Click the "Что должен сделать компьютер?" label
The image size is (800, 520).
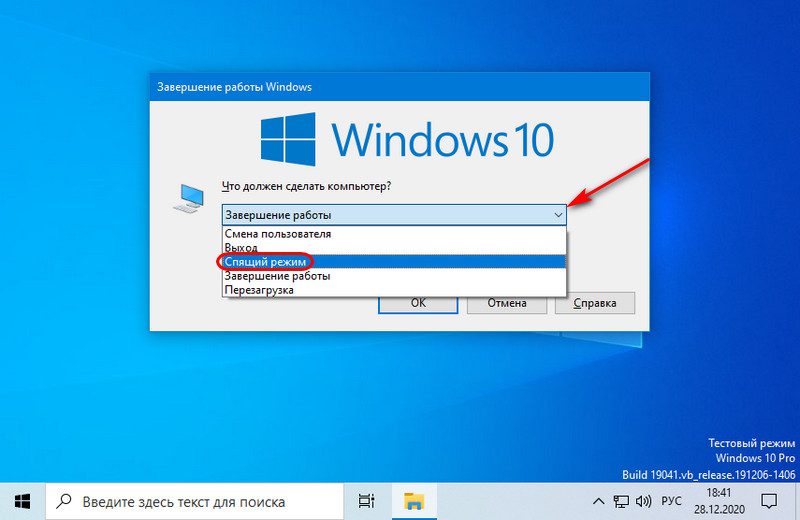coord(306,186)
